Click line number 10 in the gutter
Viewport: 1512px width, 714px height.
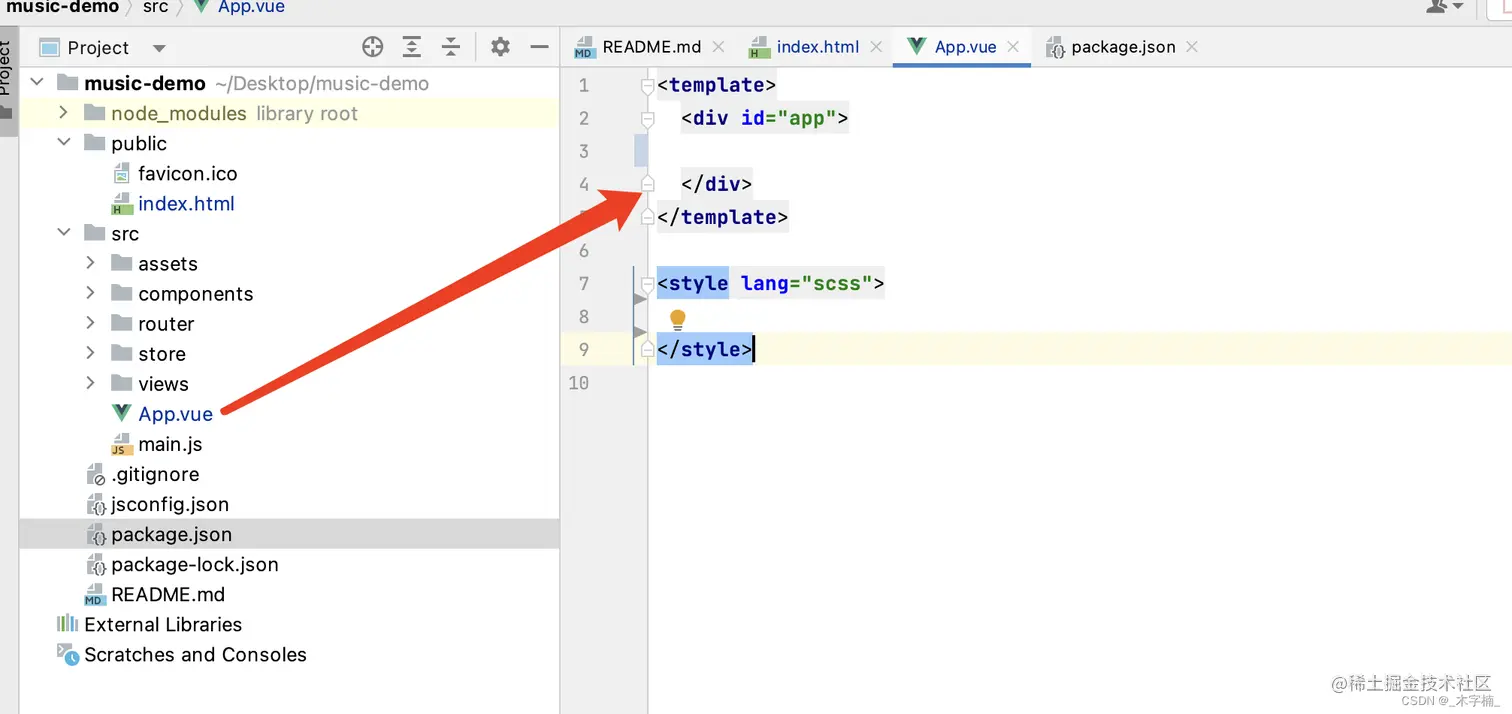[x=578, y=382]
